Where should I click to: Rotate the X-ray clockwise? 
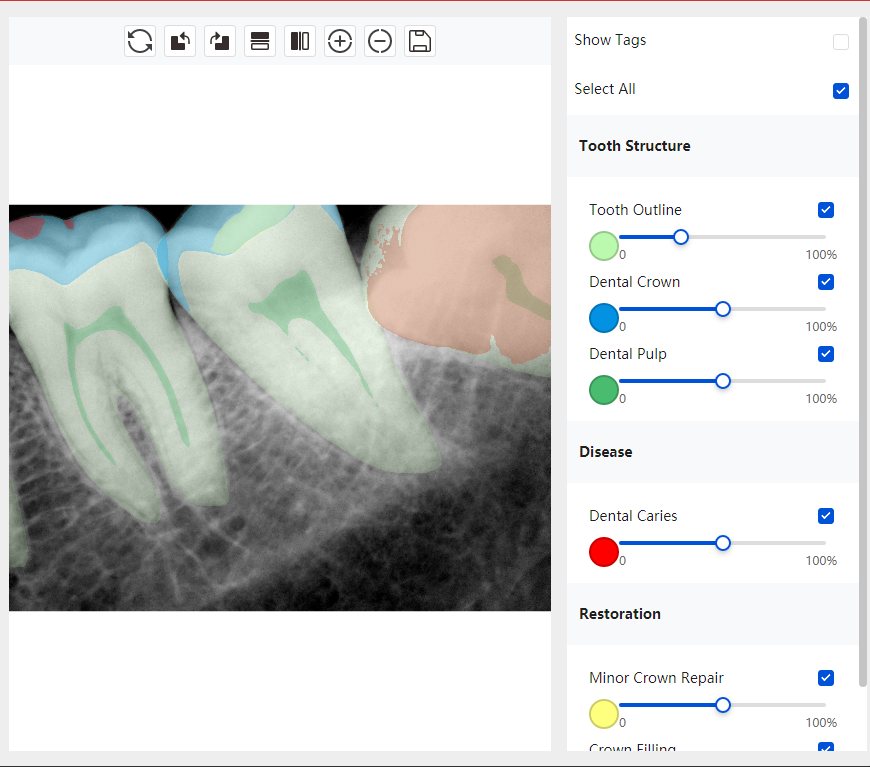point(220,41)
